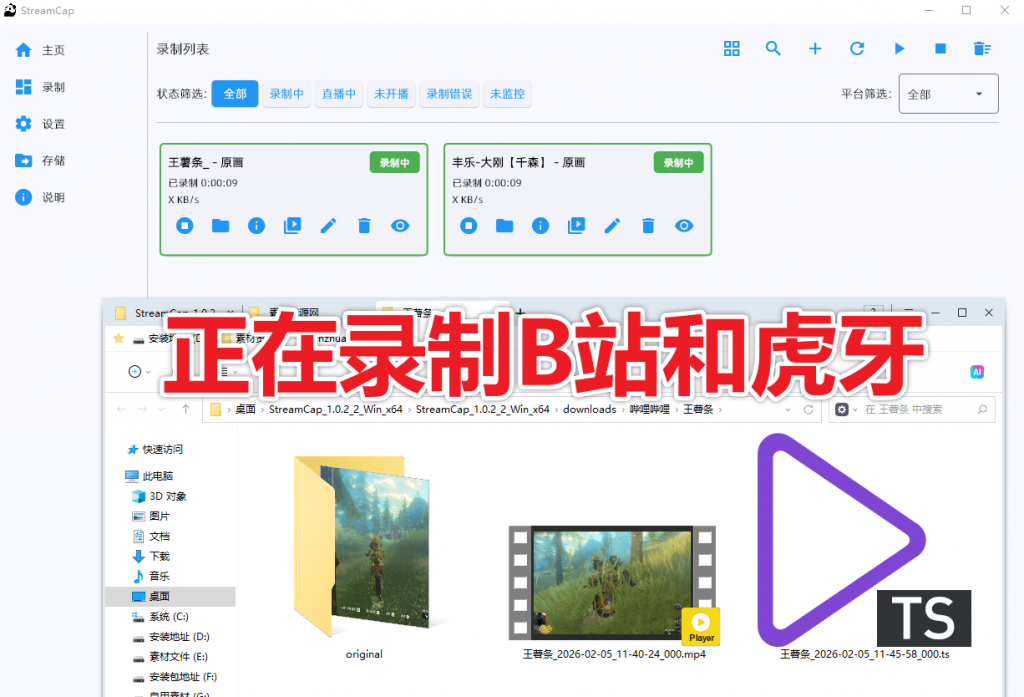Expand Explorer address bar history dropdown

pos(788,410)
